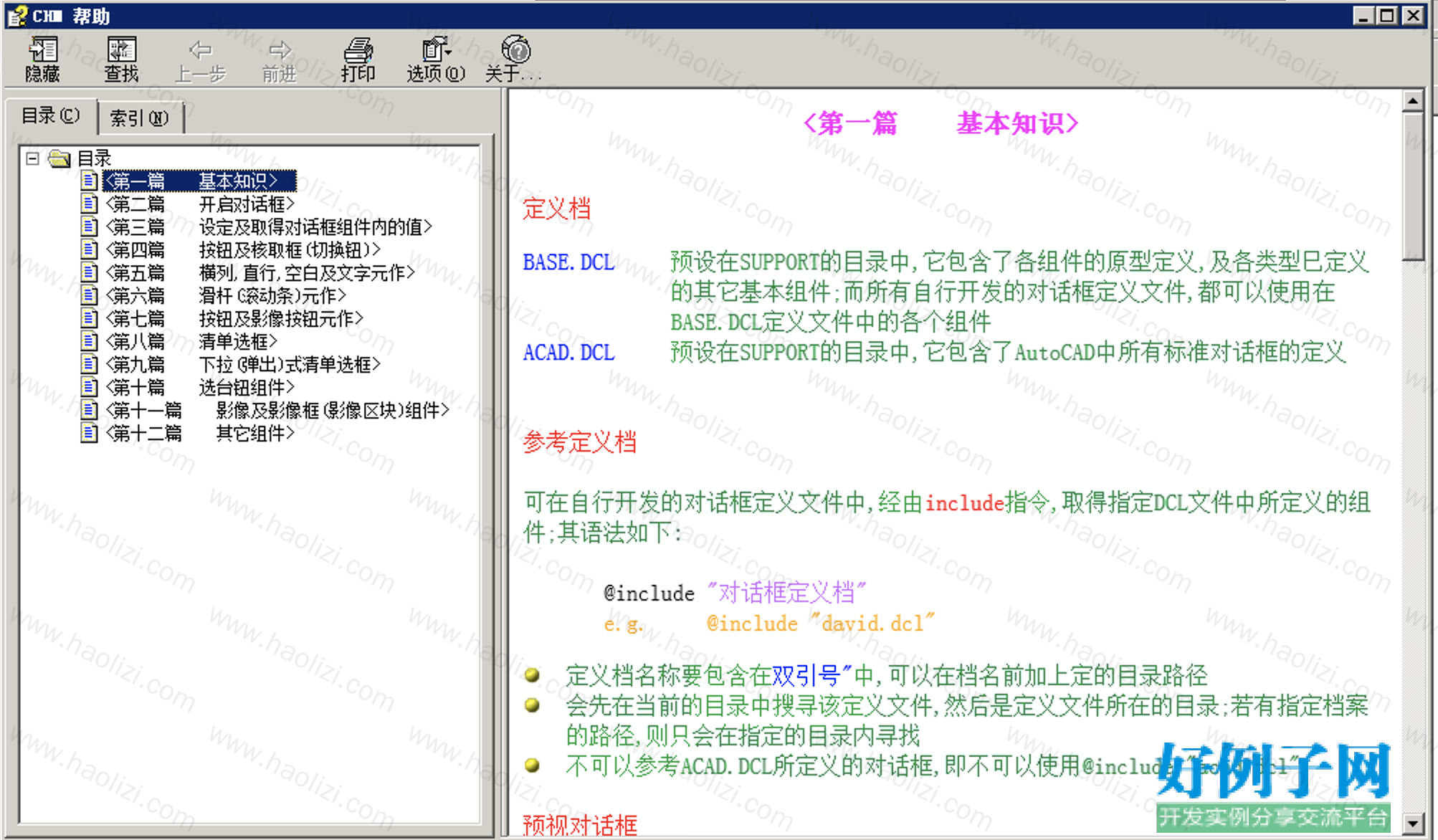The height and width of the screenshot is (840, 1438).
Task: Click the 预视对话框 heading at the bottom
Action: point(580,825)
